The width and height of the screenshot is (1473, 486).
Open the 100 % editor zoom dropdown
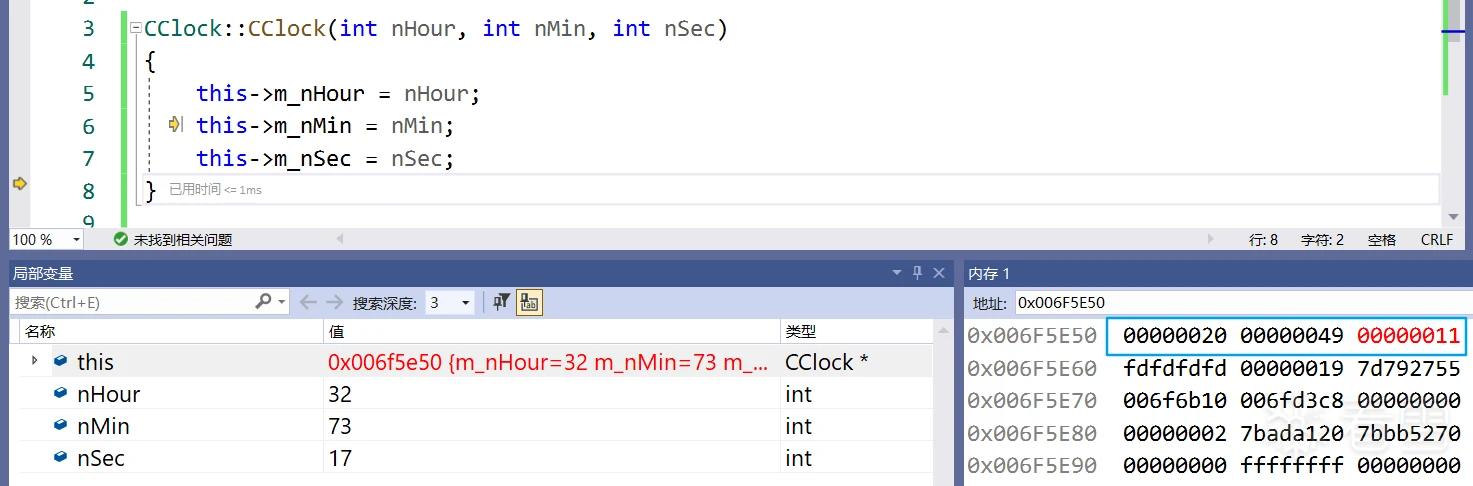[x=76, y=240]
